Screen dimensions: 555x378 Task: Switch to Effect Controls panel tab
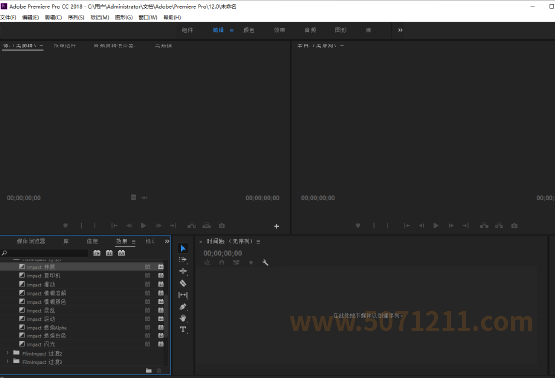[64, 46]
